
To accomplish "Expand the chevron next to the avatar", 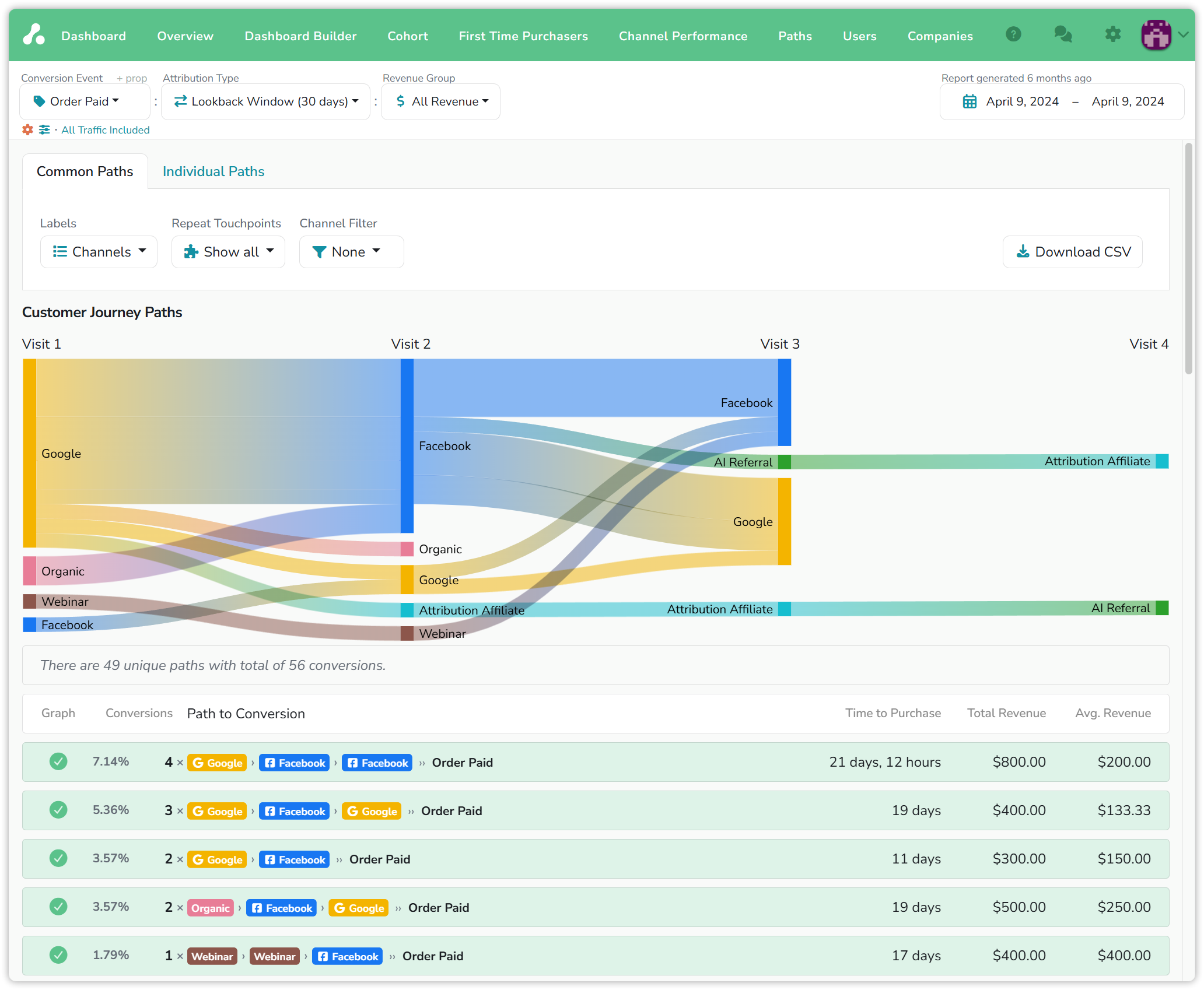I will pyautogui.click(x=1183, y=34).
